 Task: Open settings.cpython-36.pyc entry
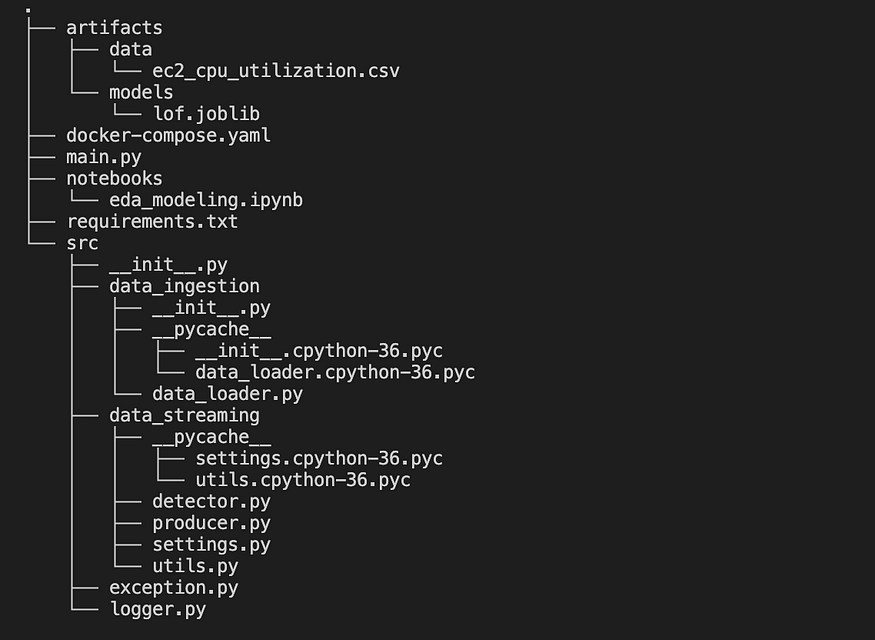click(319, 458)
